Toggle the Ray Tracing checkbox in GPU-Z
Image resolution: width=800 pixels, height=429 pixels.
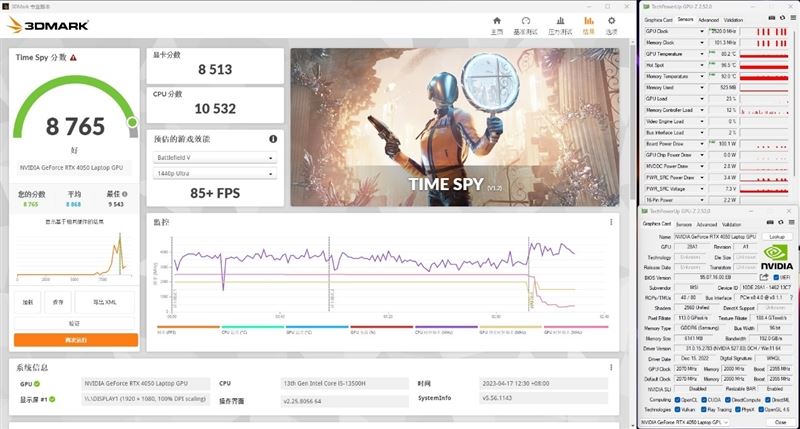(704, 410)
